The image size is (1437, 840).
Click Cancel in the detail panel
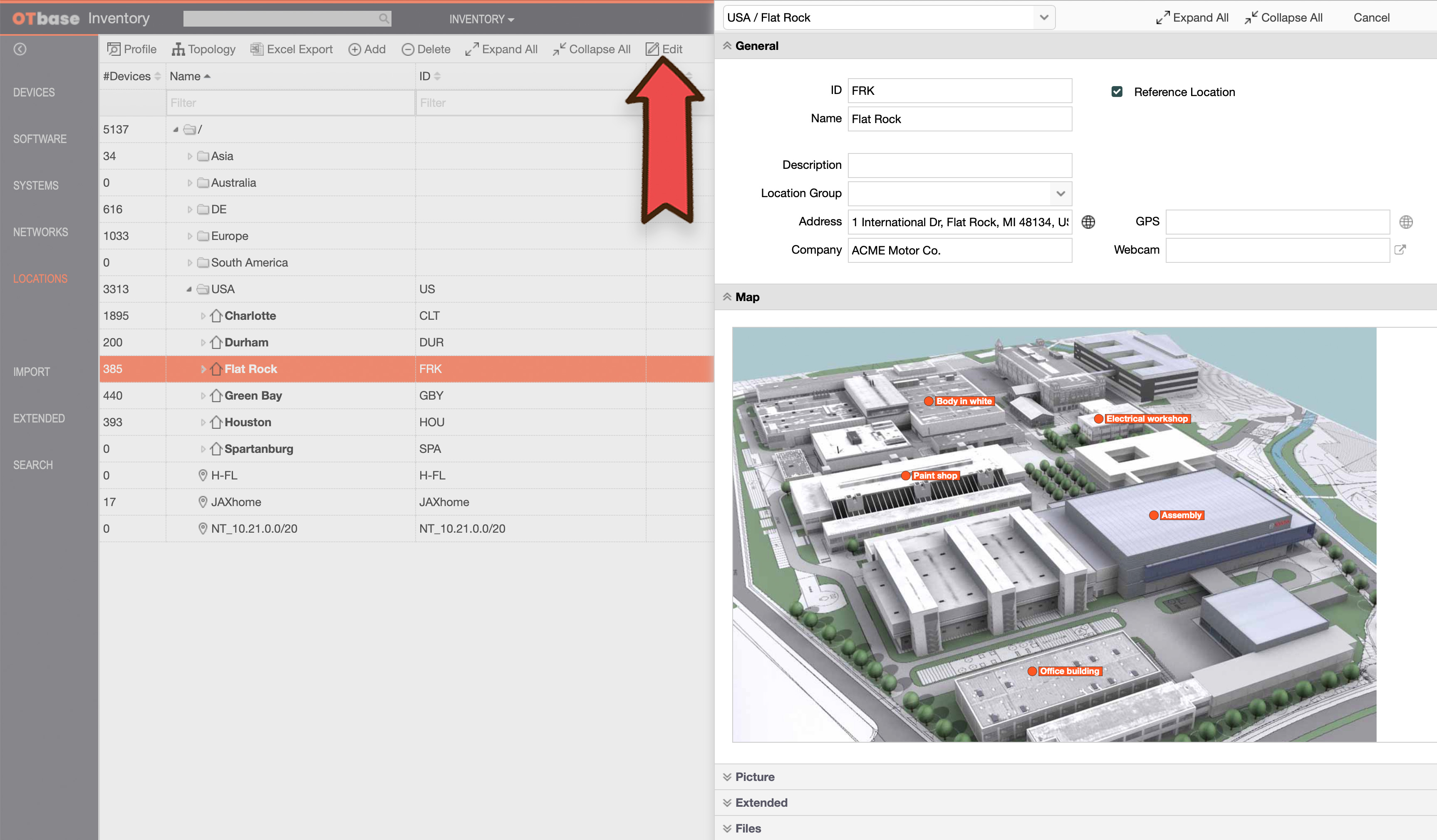pyautogui.click(x=1371, y=17)
